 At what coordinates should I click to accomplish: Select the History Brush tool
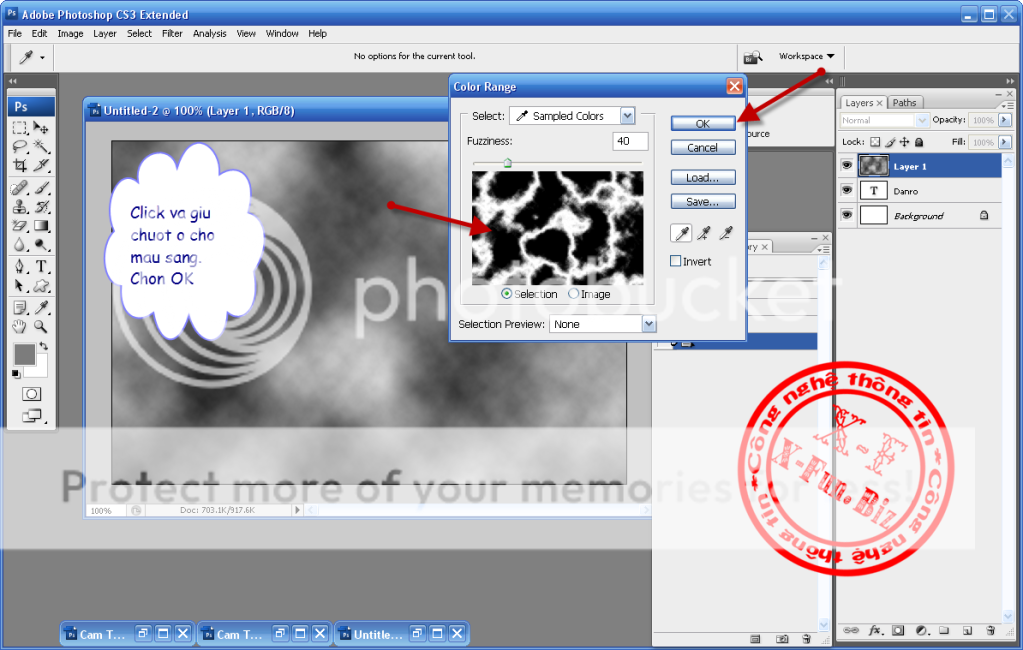coord(41,208)
